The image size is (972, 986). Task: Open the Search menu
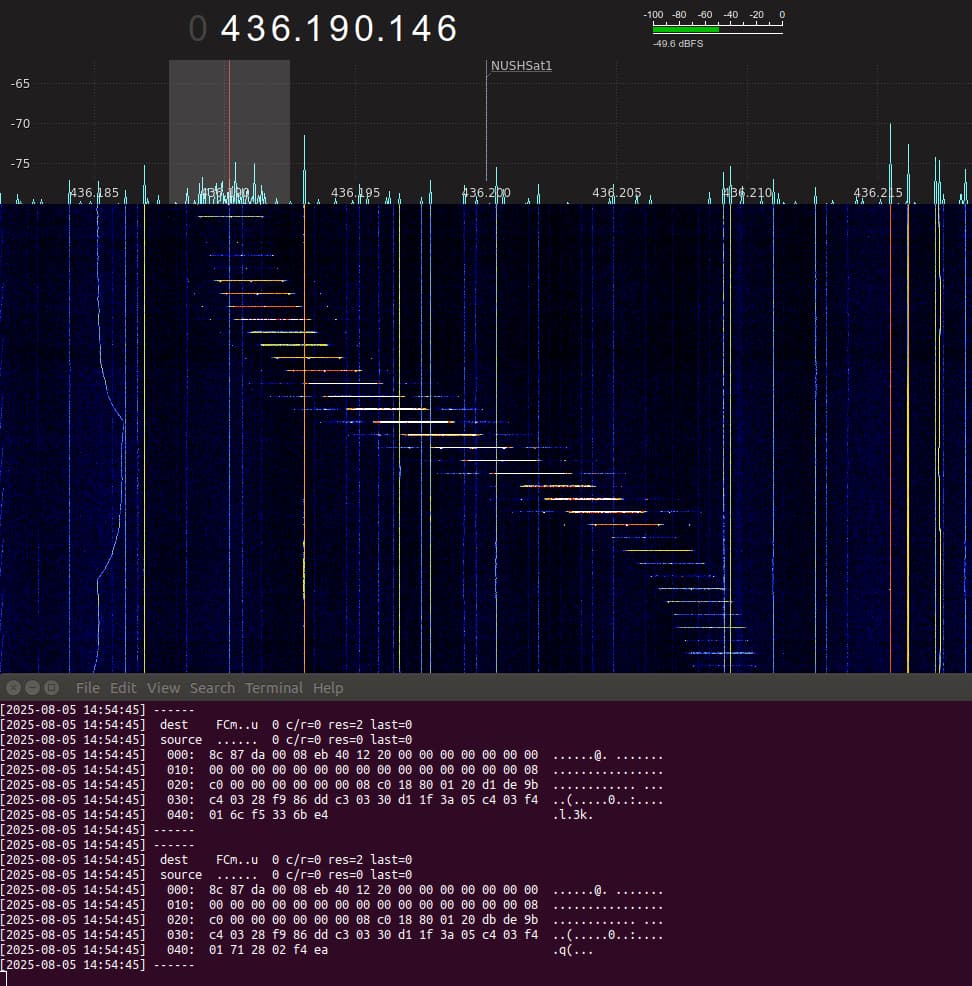pos(212,688)
